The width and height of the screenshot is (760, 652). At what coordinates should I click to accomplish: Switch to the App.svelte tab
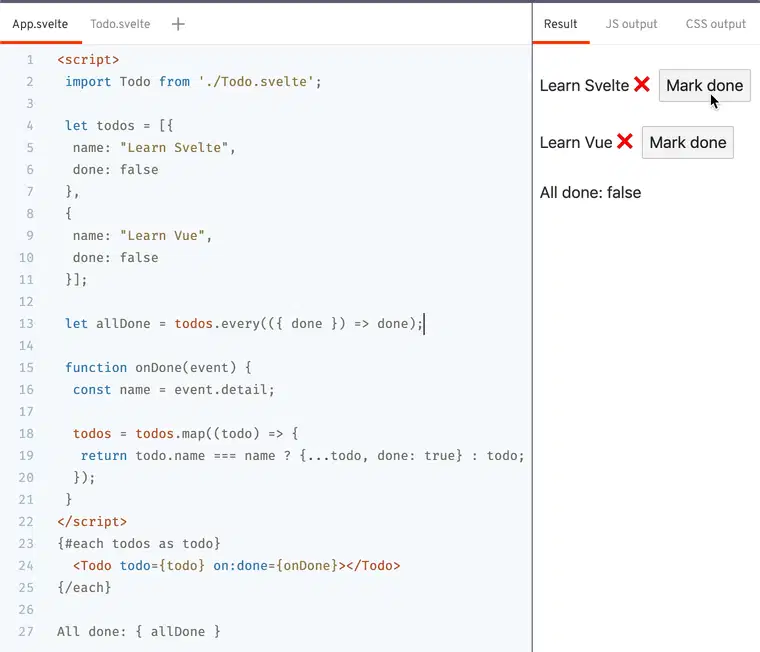40,24
